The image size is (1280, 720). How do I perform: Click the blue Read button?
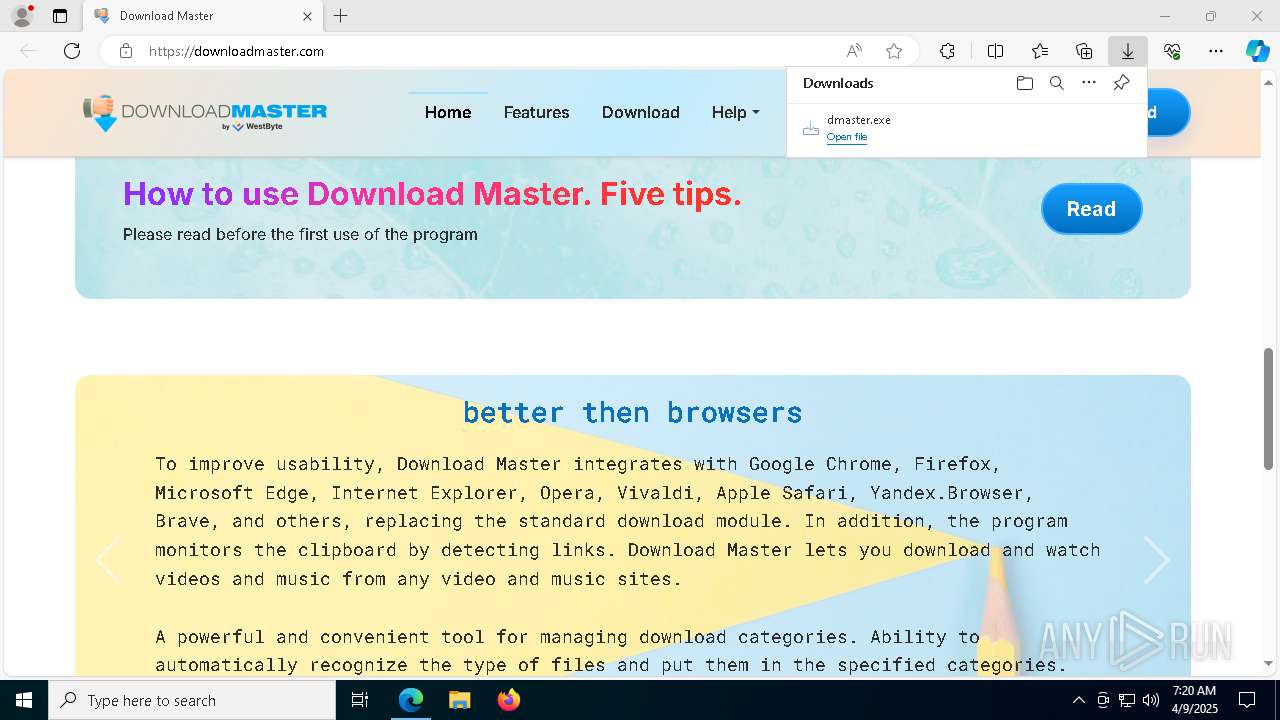click(1091, 209)
